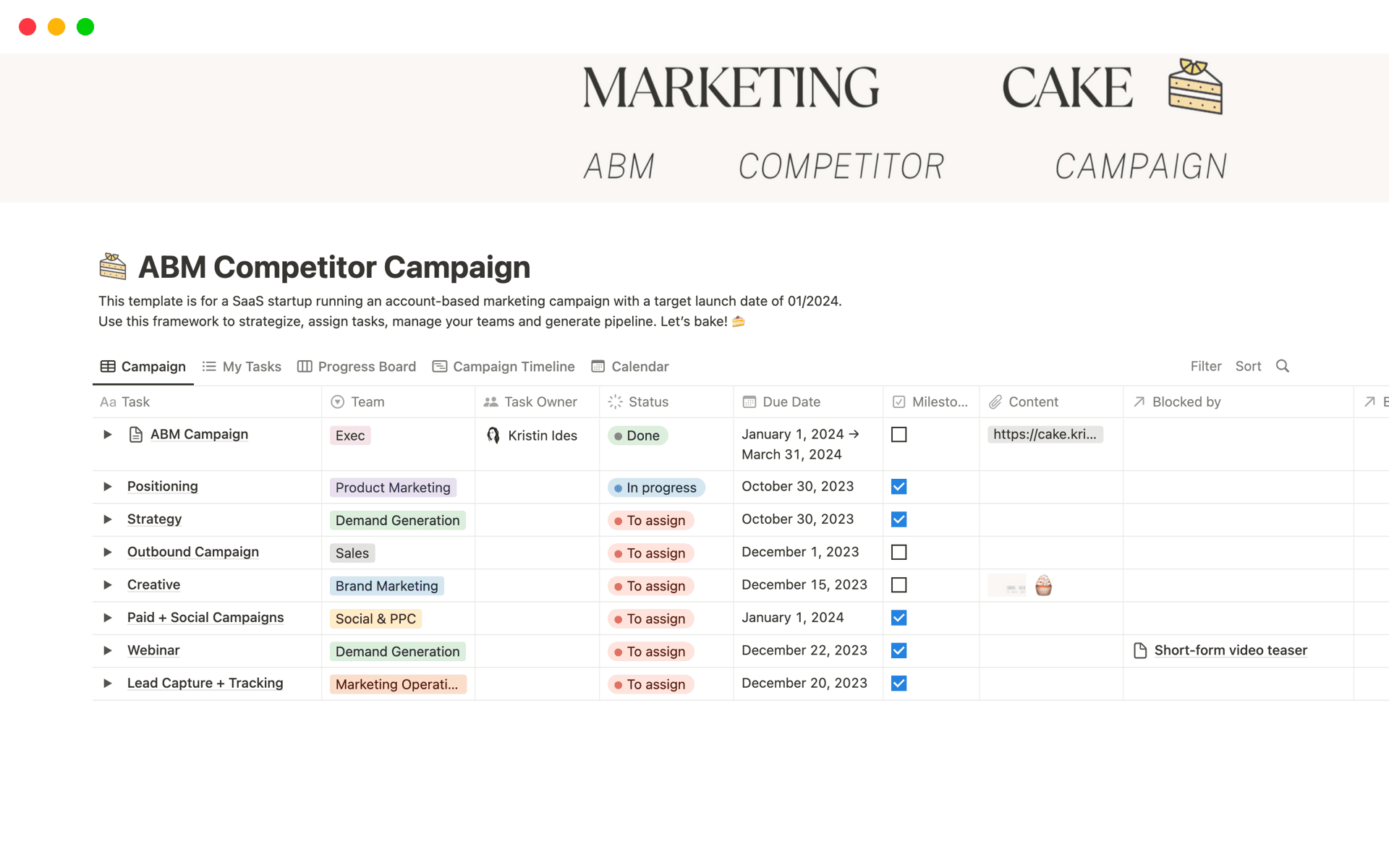Click the cake emoji page icon
The height and width of the screenshot is (868, 1389).
coord(111,265)
